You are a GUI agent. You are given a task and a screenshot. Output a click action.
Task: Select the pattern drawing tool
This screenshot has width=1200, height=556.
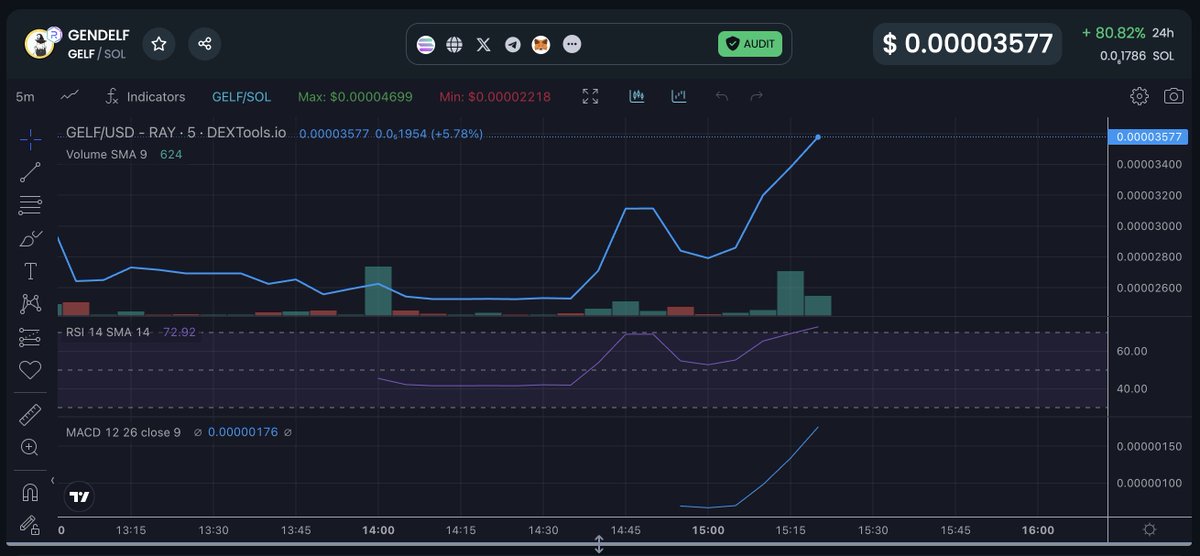click(30, 303)
